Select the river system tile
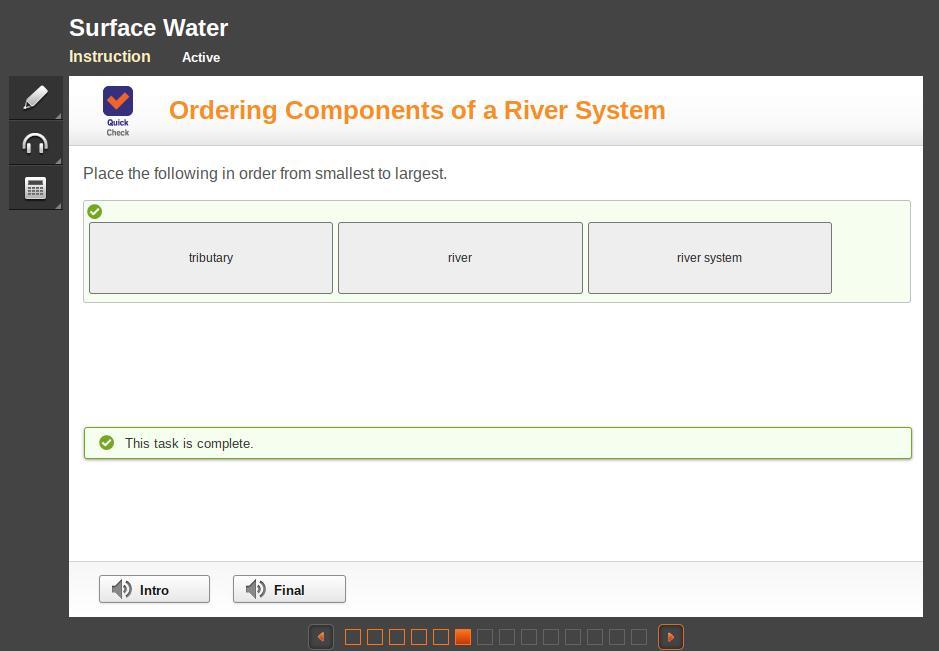 point(710,258)
